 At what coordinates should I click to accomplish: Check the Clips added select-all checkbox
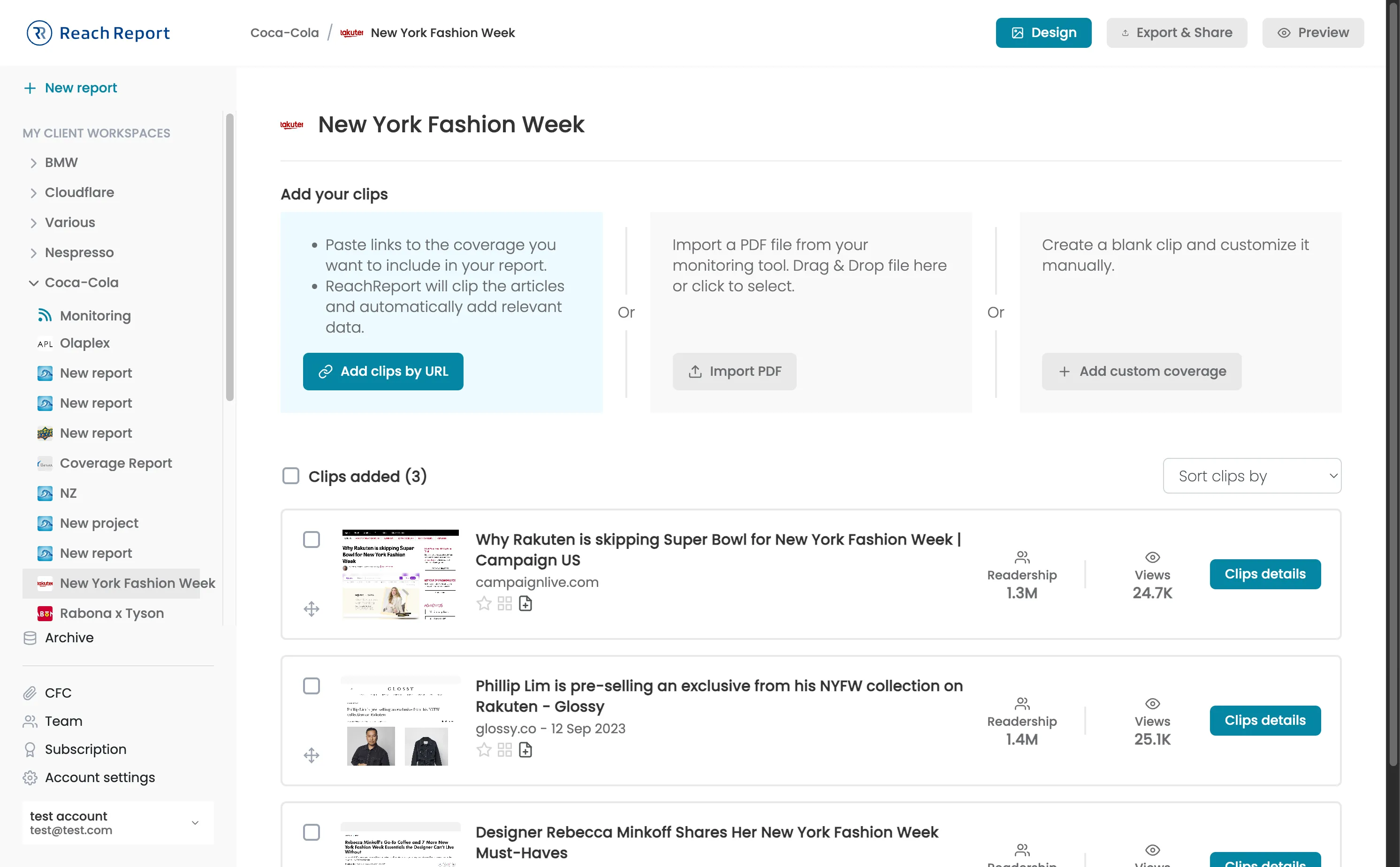tap(291, 476)
